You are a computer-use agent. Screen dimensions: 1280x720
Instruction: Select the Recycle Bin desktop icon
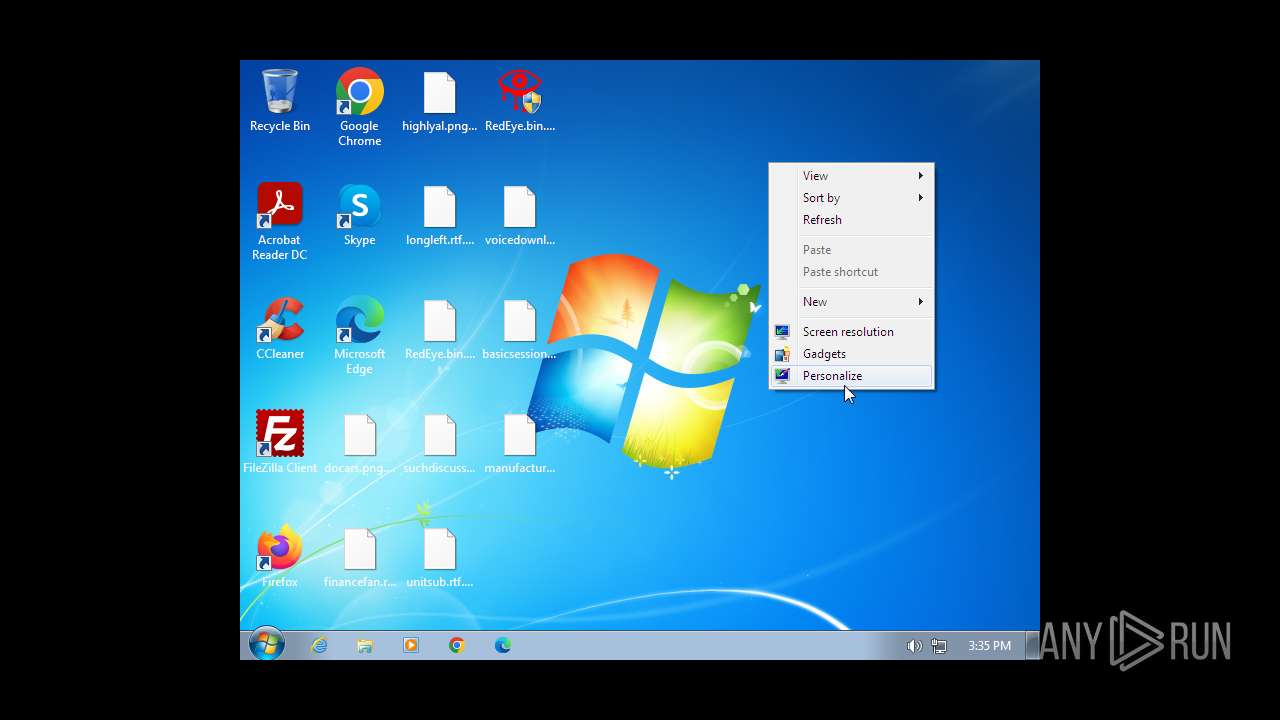280,100
